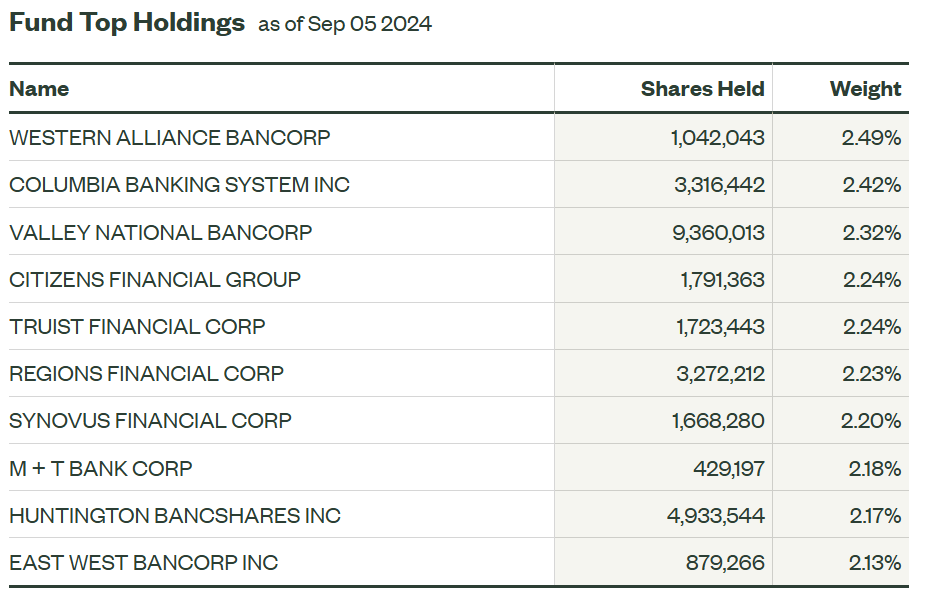Select Regions Financial Corp holding name

pos(146,374)
